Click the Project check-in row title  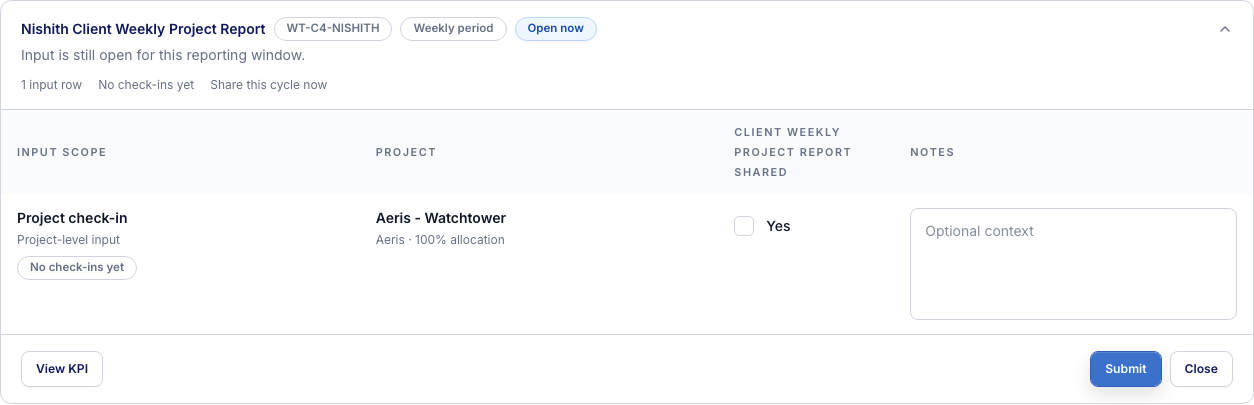pos(72,218)
